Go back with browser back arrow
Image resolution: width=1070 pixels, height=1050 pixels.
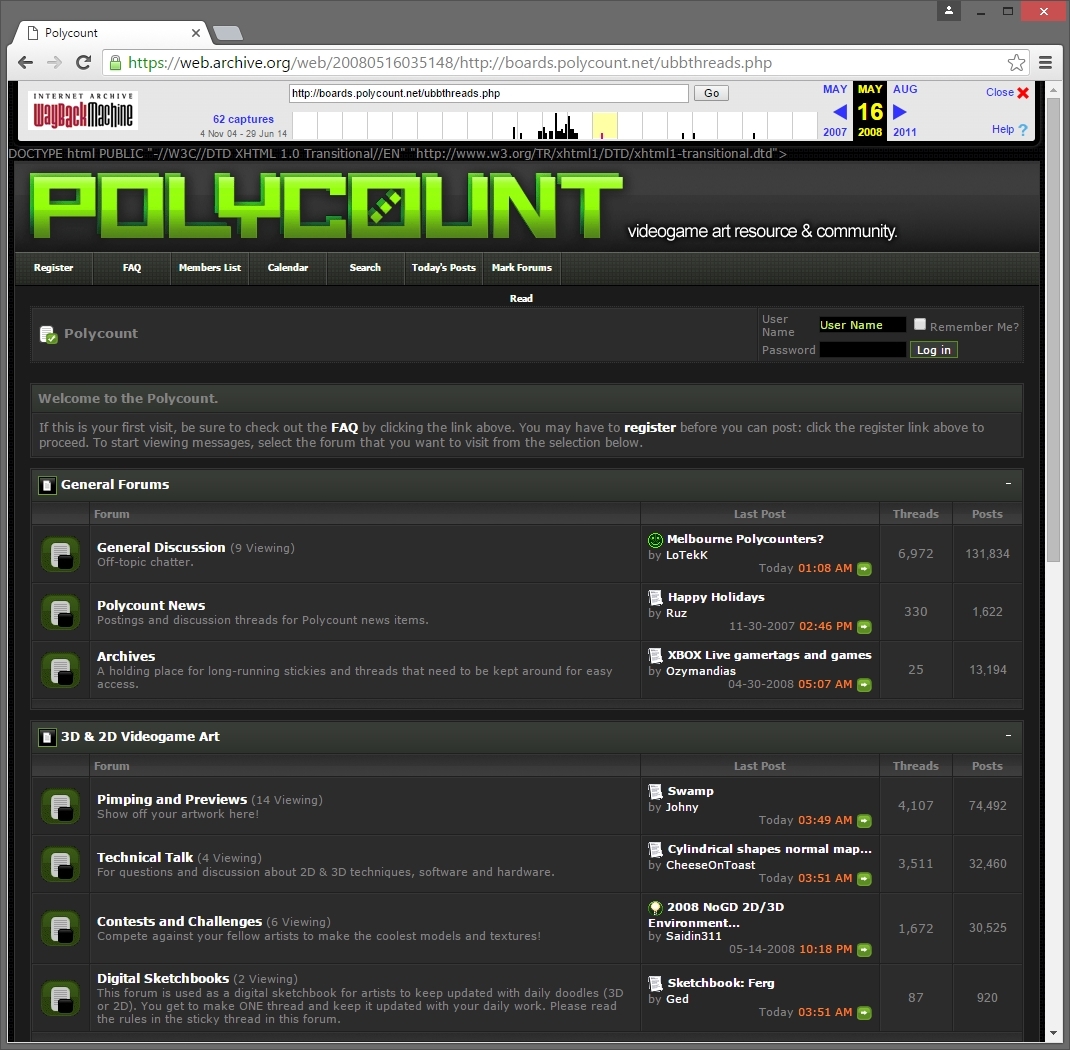pos(25,63)
